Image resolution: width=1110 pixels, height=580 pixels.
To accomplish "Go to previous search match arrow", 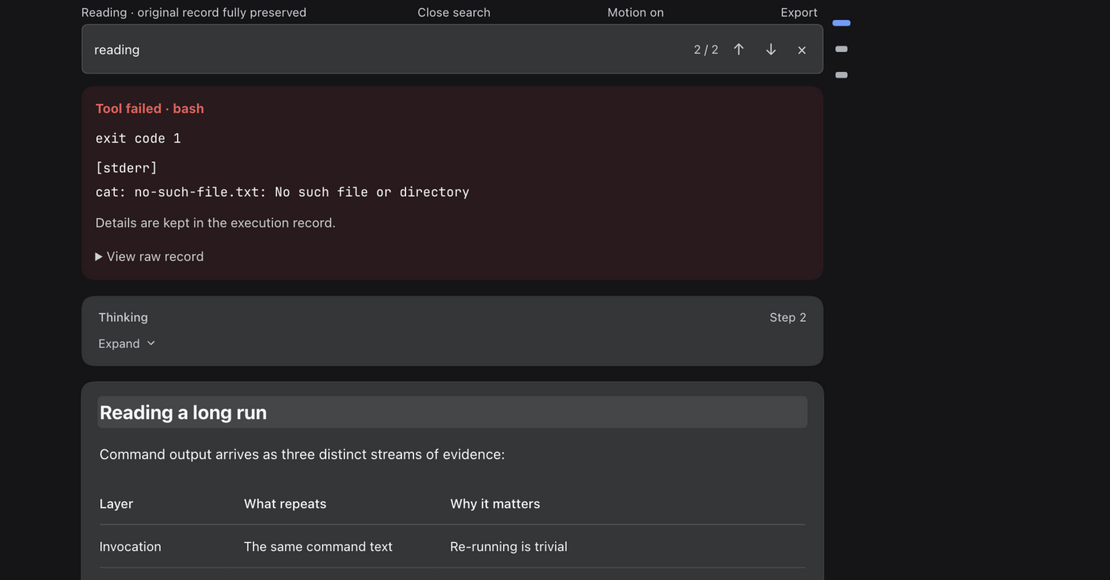I will pyautogui.click(x=738, y=50).
